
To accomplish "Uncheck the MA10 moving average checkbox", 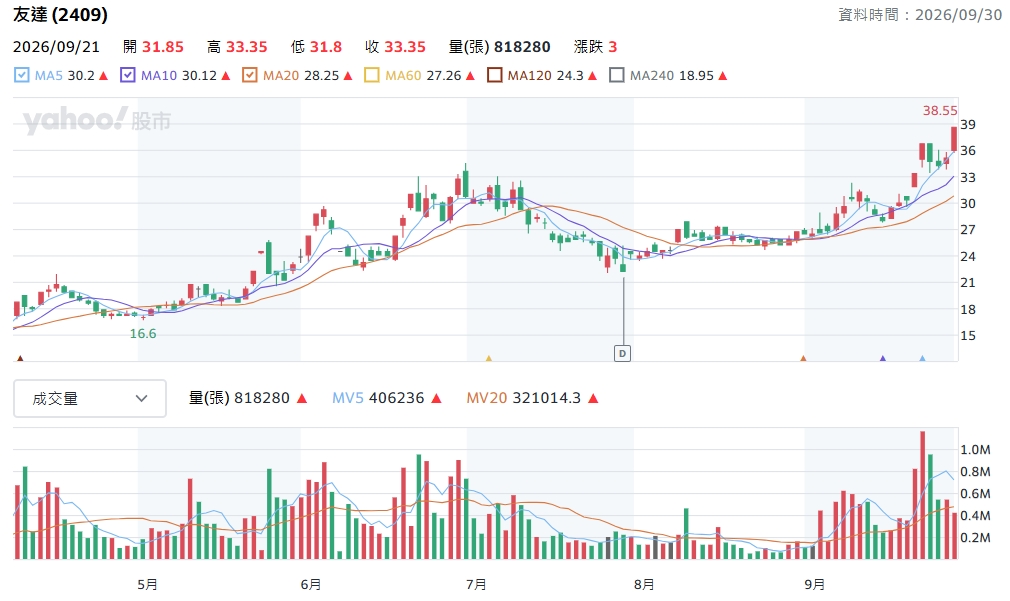I will tap(128, 75).
